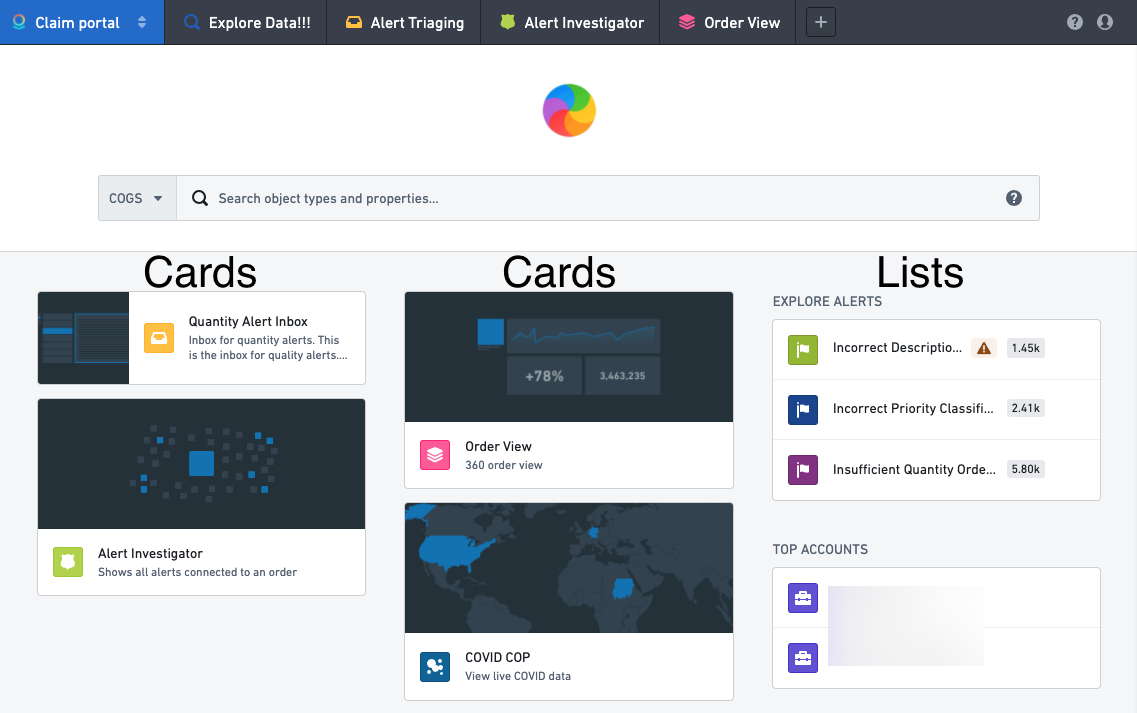
Task: Click the warning triangle on Incorrect Description row
Action: tap(984, 348)
